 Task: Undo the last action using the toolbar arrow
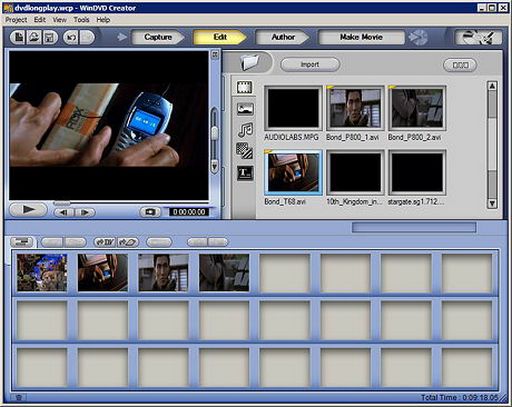[71, 37]
